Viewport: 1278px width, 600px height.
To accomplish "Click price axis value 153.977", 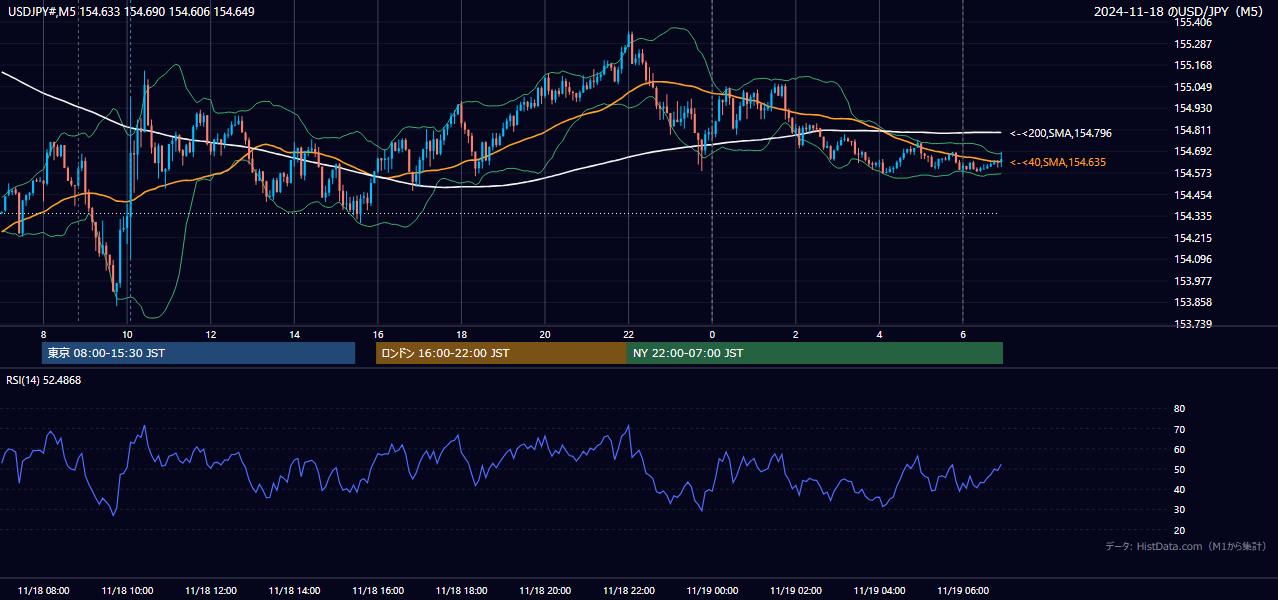I will click(x=1193, y=281).
